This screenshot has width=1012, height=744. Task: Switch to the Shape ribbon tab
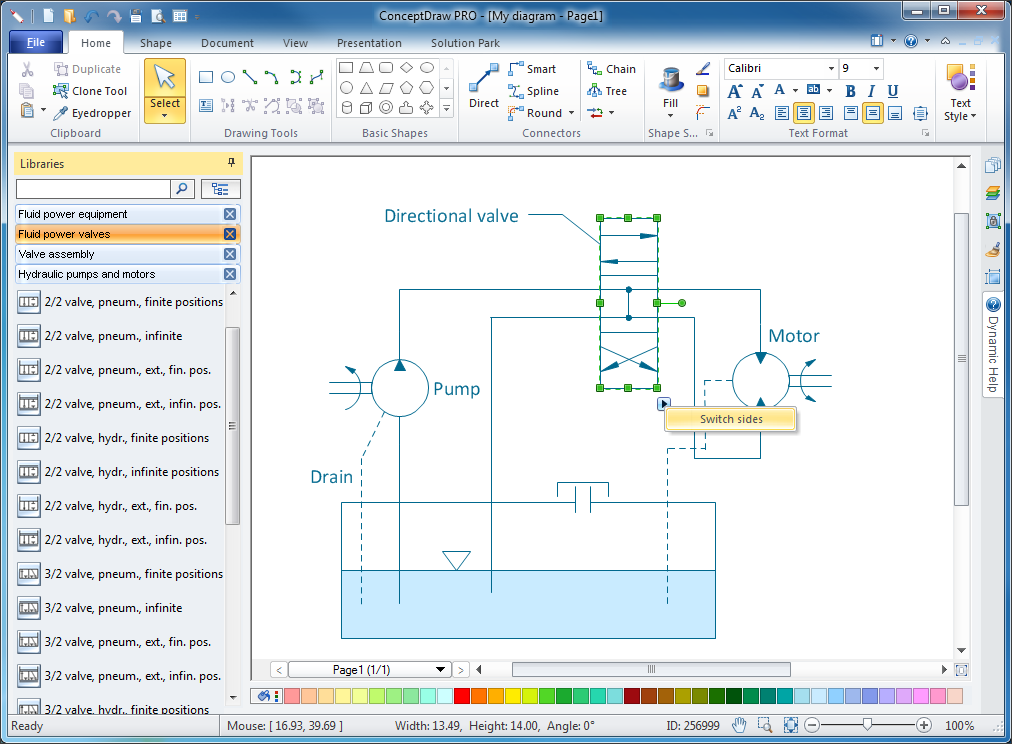[155, 43]
